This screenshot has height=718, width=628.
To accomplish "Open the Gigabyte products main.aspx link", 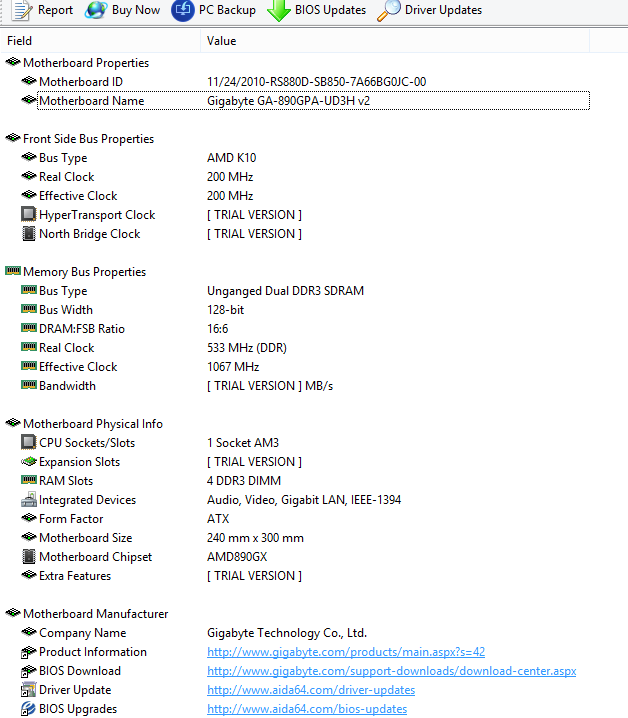I will pyautogui.click(x=346, y=652).
